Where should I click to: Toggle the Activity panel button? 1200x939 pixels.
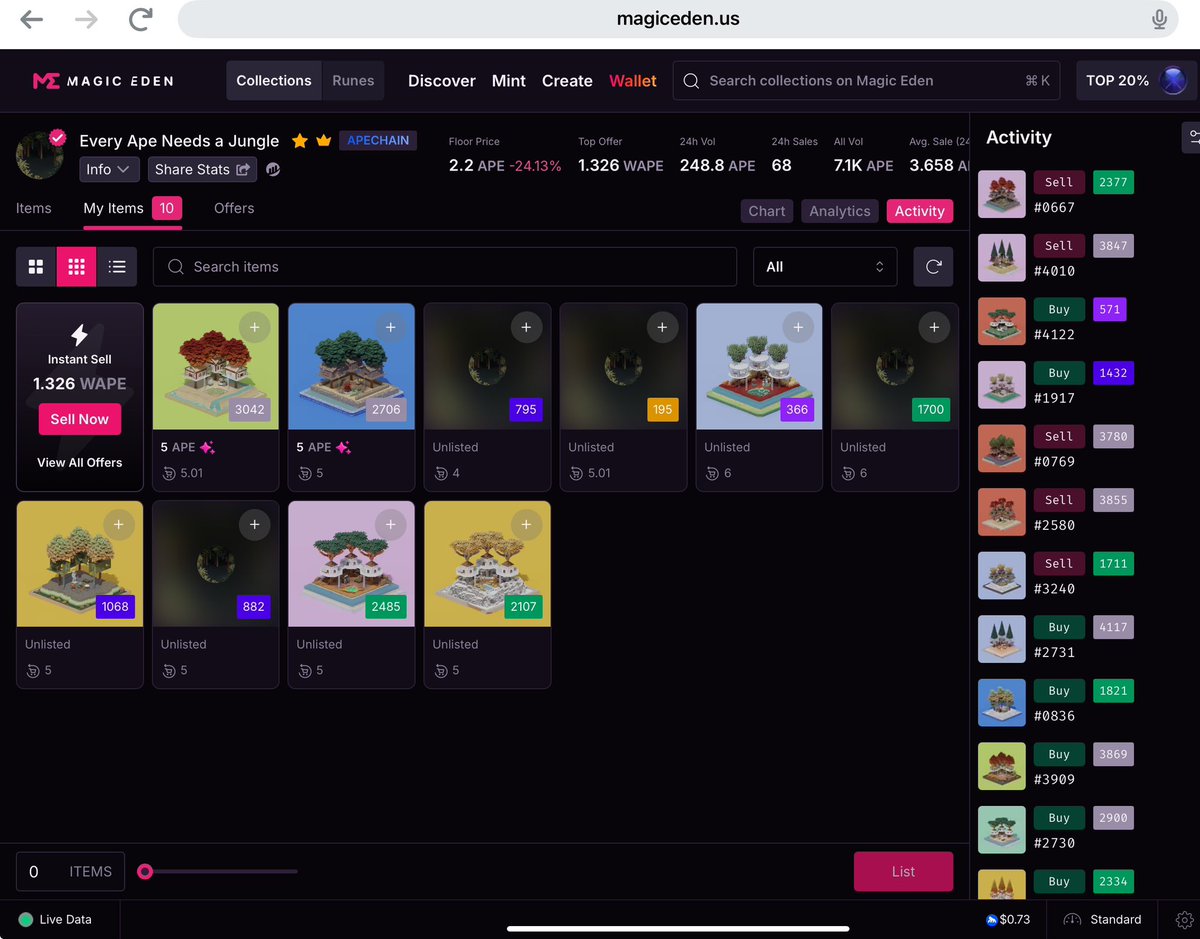[x=920, y=211]
